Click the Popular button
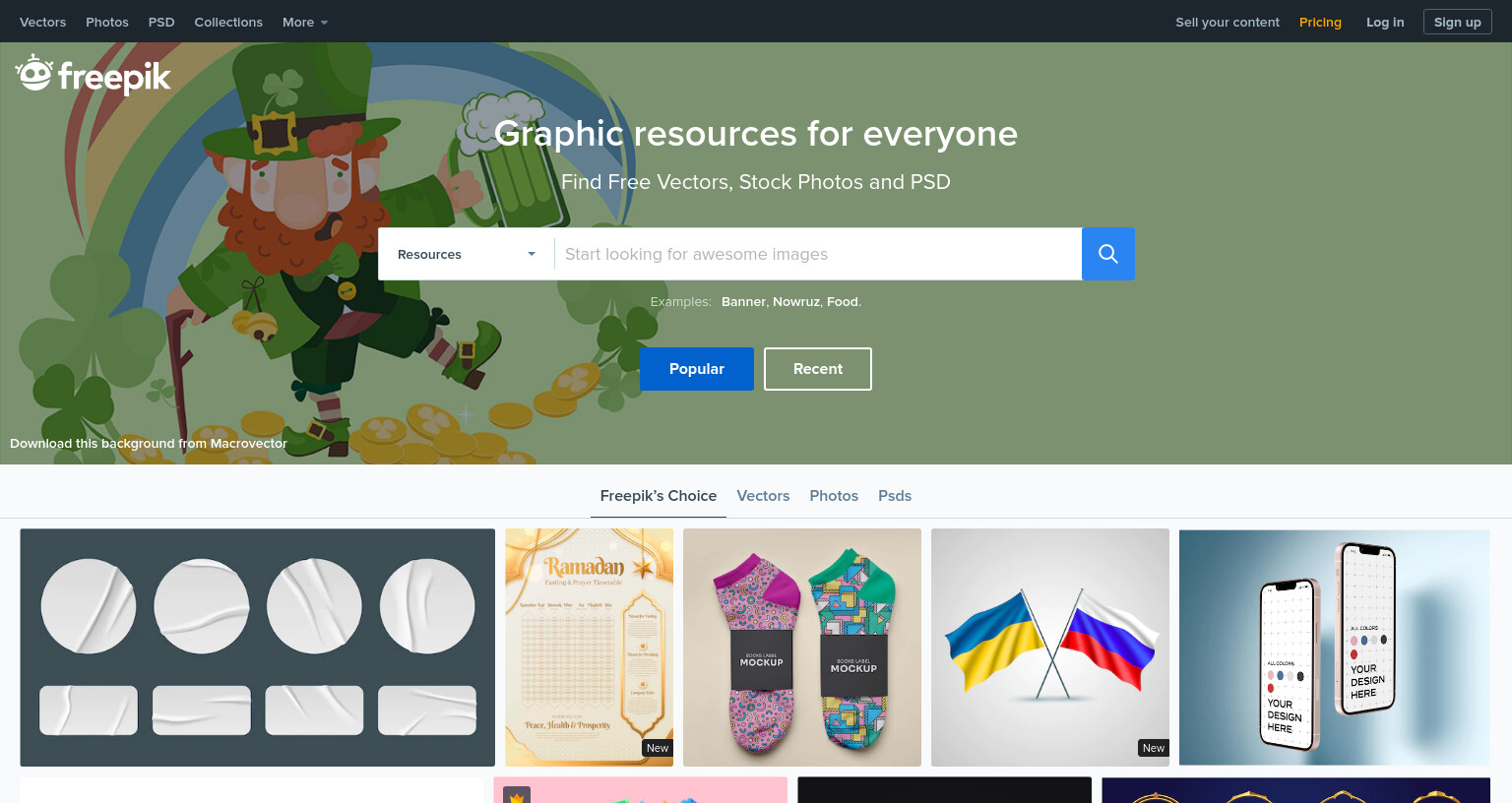The width and height of the screenshot is (1512, 803). point(697,369)
